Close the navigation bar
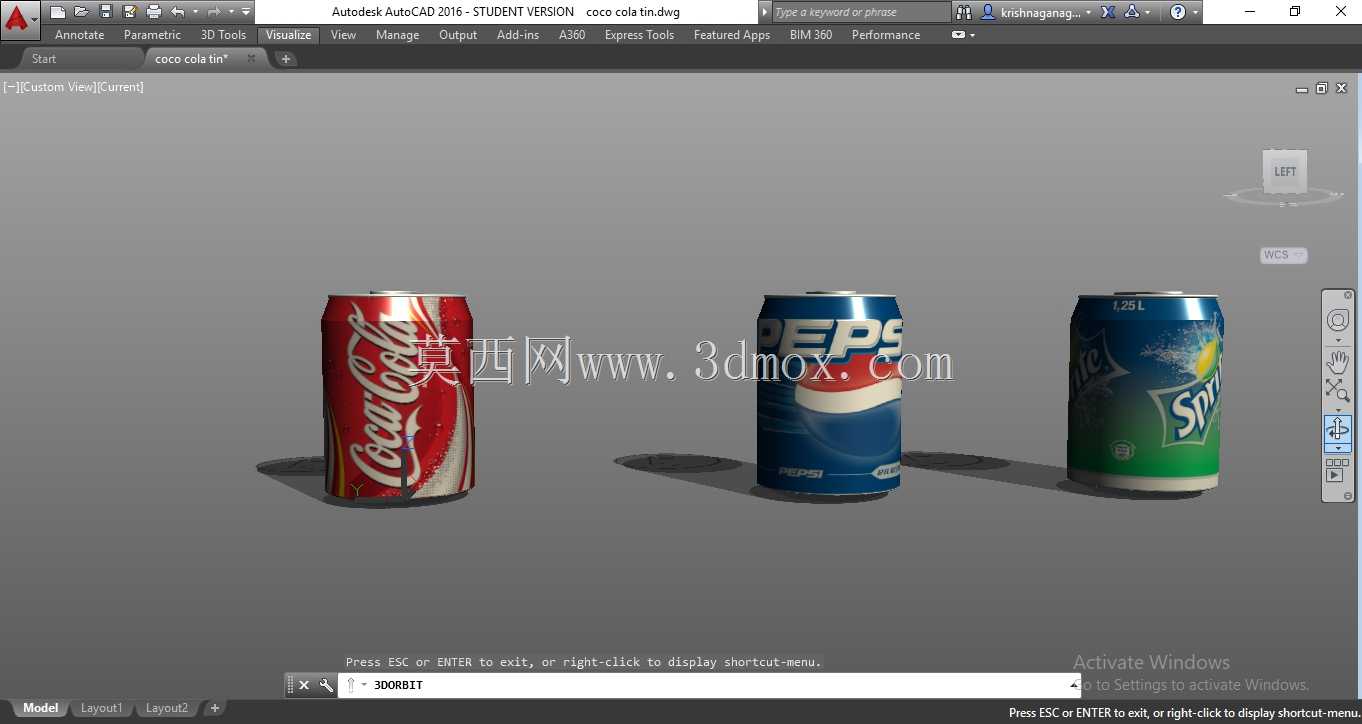Image resolution: width=1362 pixels, height=724 pixels. [x=1348, y=295]
